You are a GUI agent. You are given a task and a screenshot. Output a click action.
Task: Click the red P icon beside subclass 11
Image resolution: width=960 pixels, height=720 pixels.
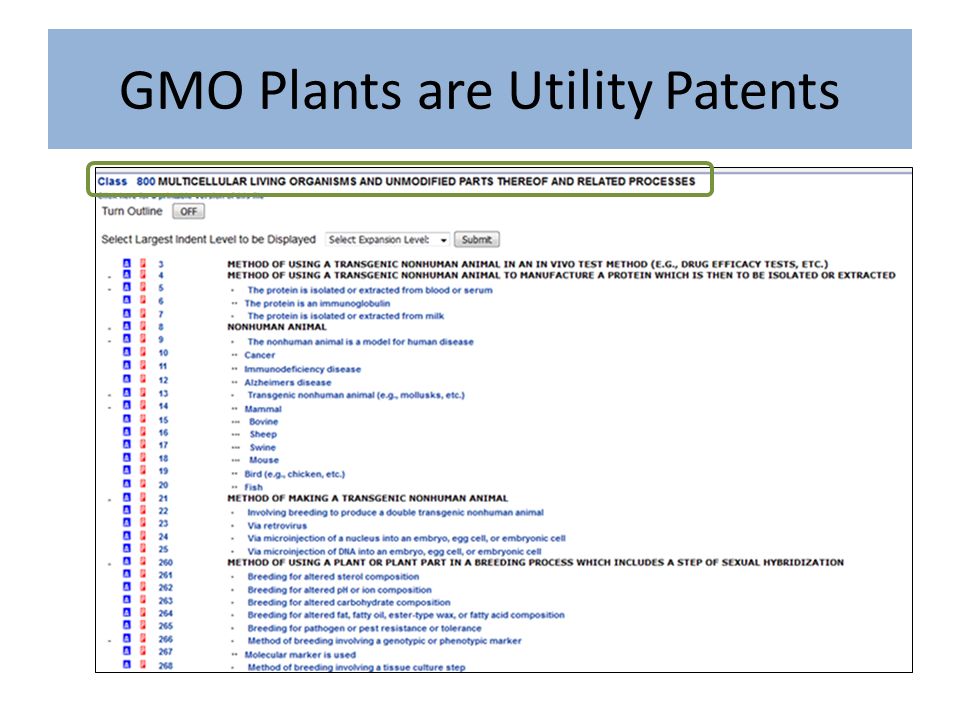point(143,366)
